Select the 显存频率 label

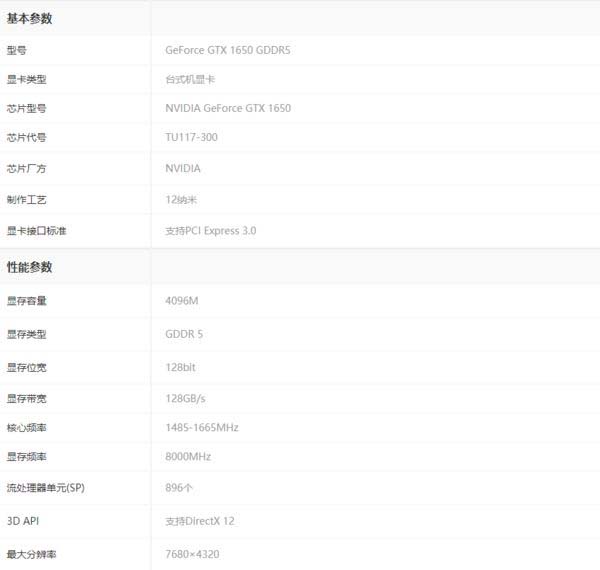click(26, 457)
